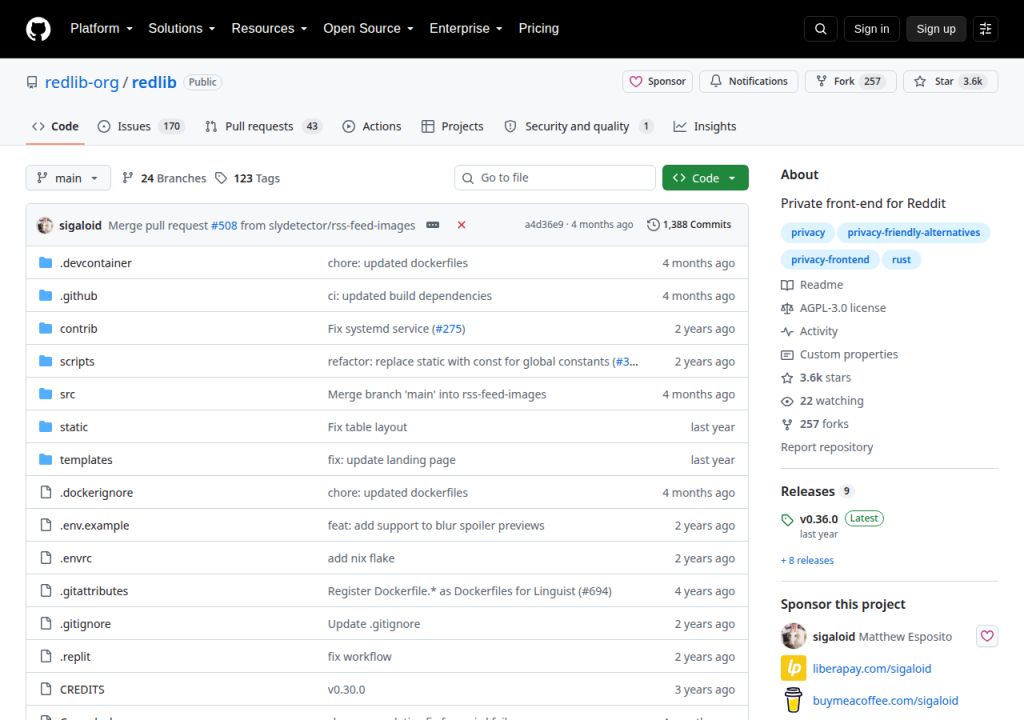Click sigaloid's avatar in commit header
The height and width of the screenshot is (720, 1024).
coord(45,225)
